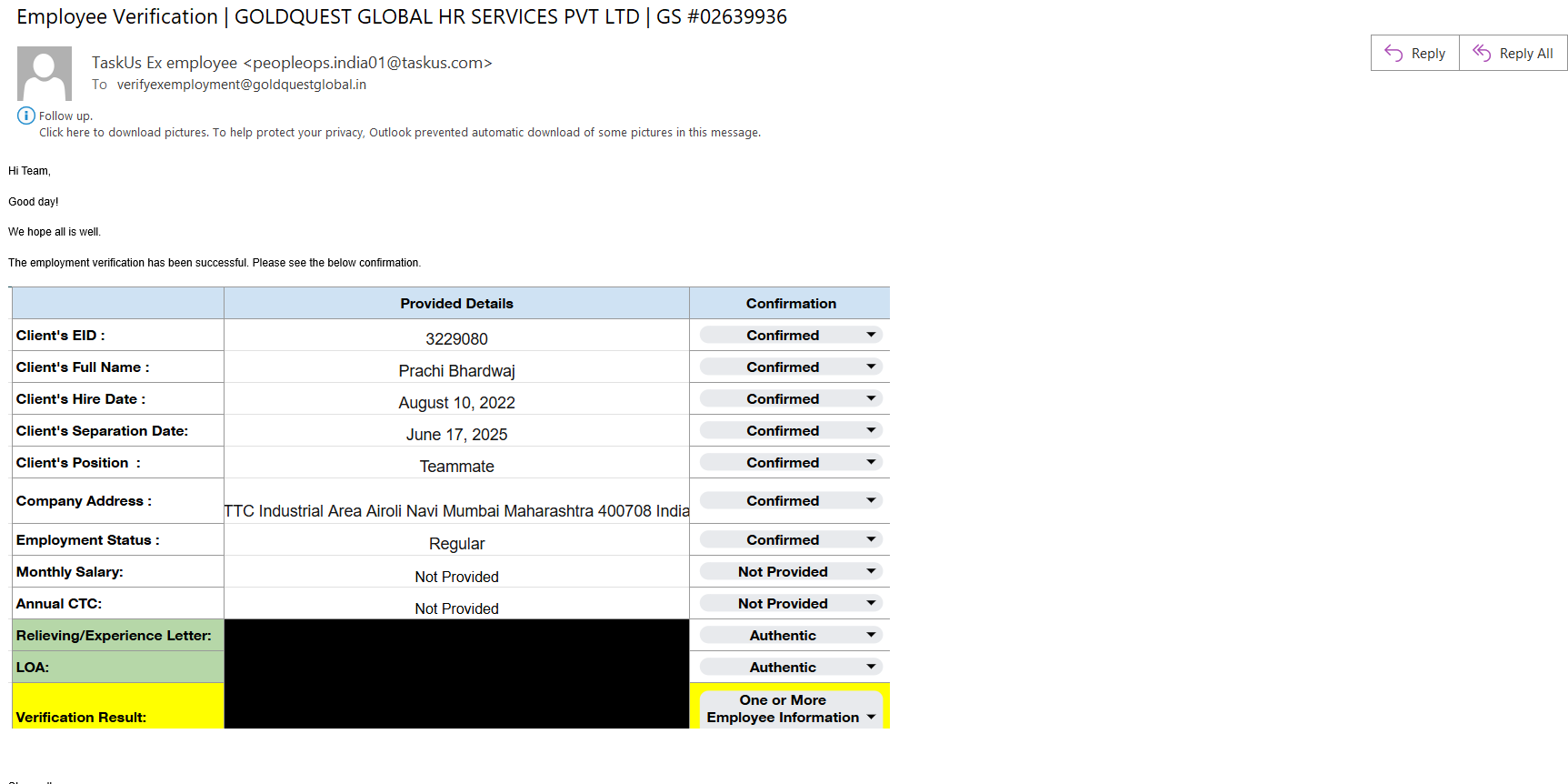The image size is (1568, 784).
Task: Open the Relieving/Experience Letter Authentic dropdown
Action: tap(791, 635)
